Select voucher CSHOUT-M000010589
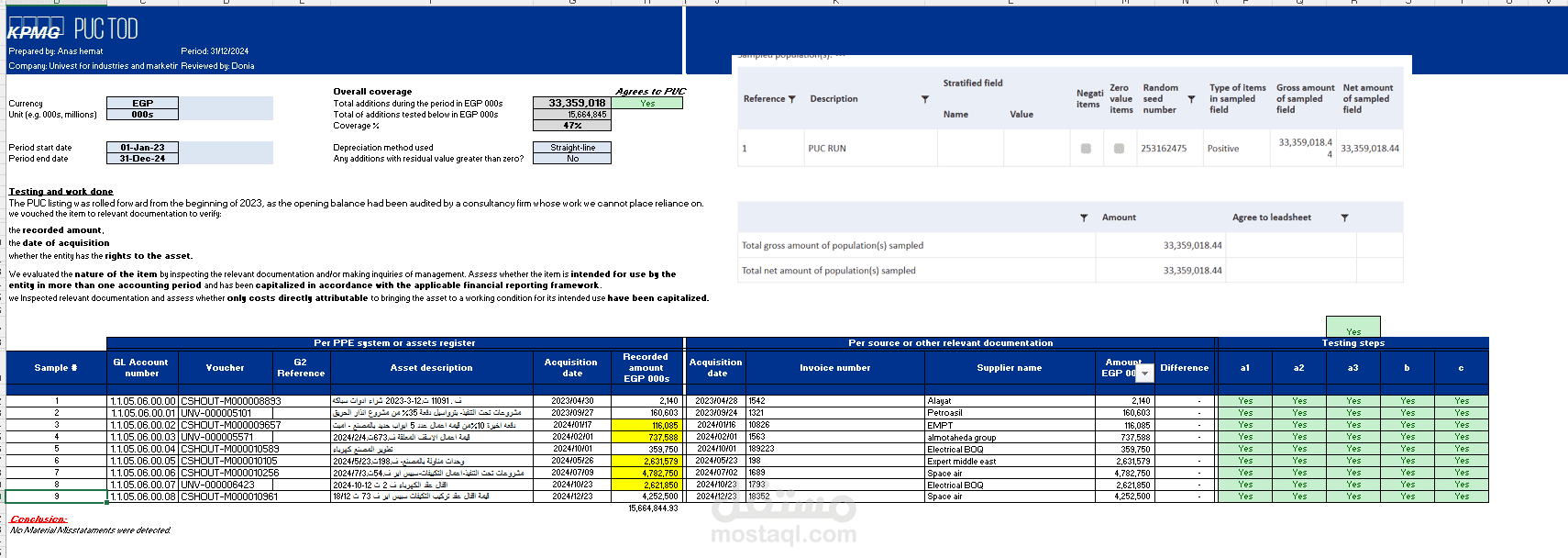 pos(230,449)
